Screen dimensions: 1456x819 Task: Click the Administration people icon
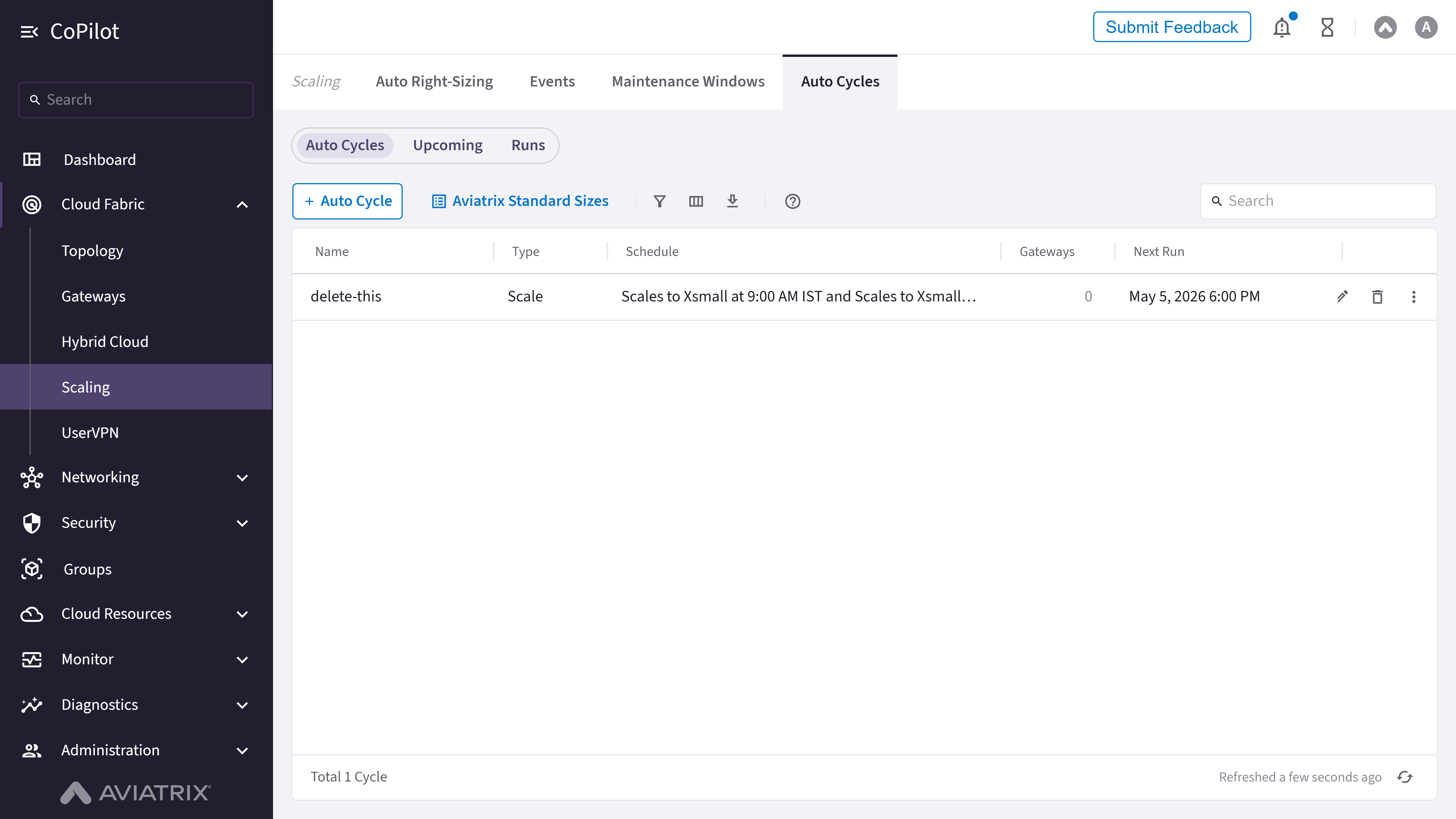coord(32,750)
